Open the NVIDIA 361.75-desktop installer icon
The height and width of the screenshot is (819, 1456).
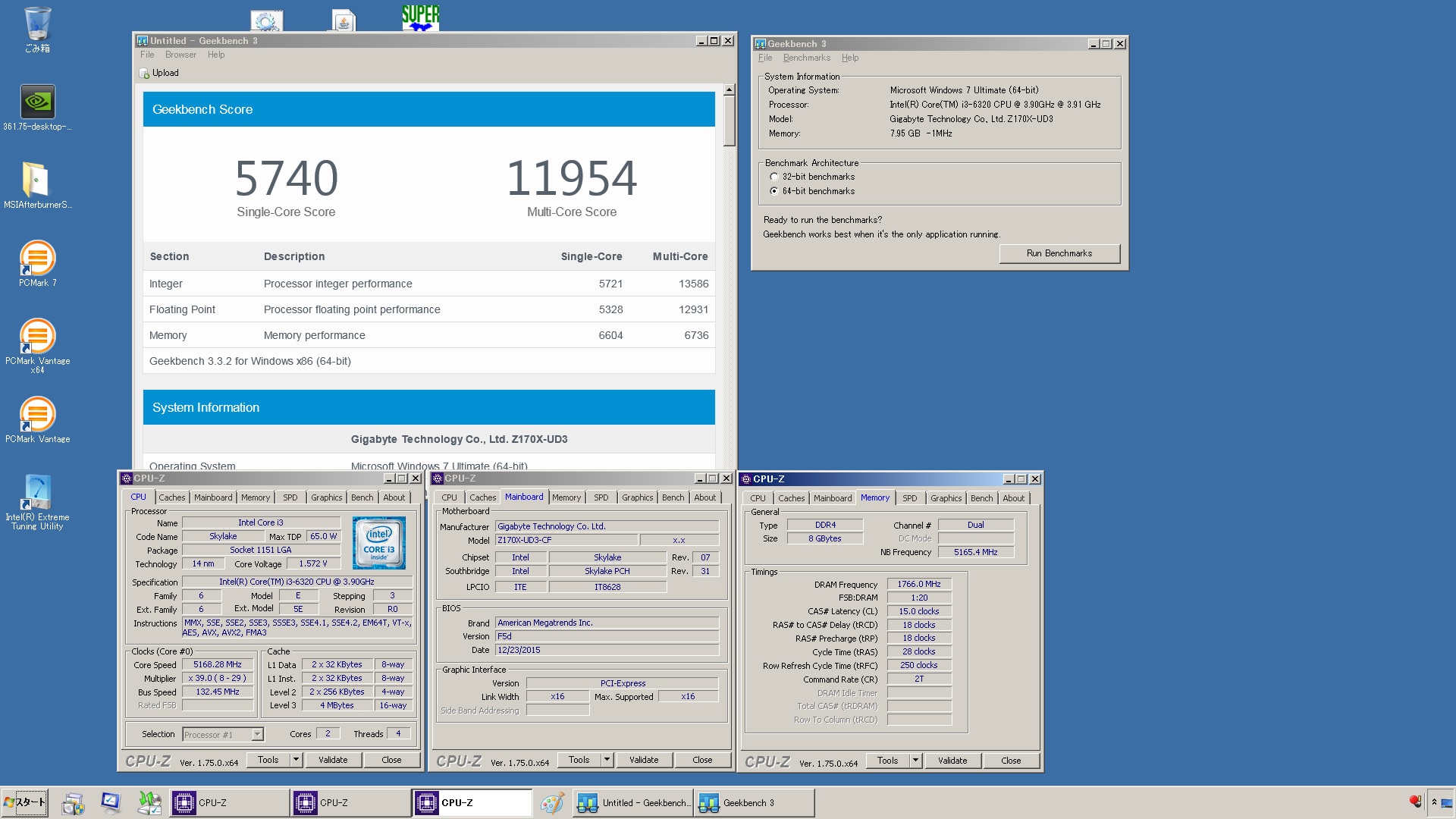[37, 107]
